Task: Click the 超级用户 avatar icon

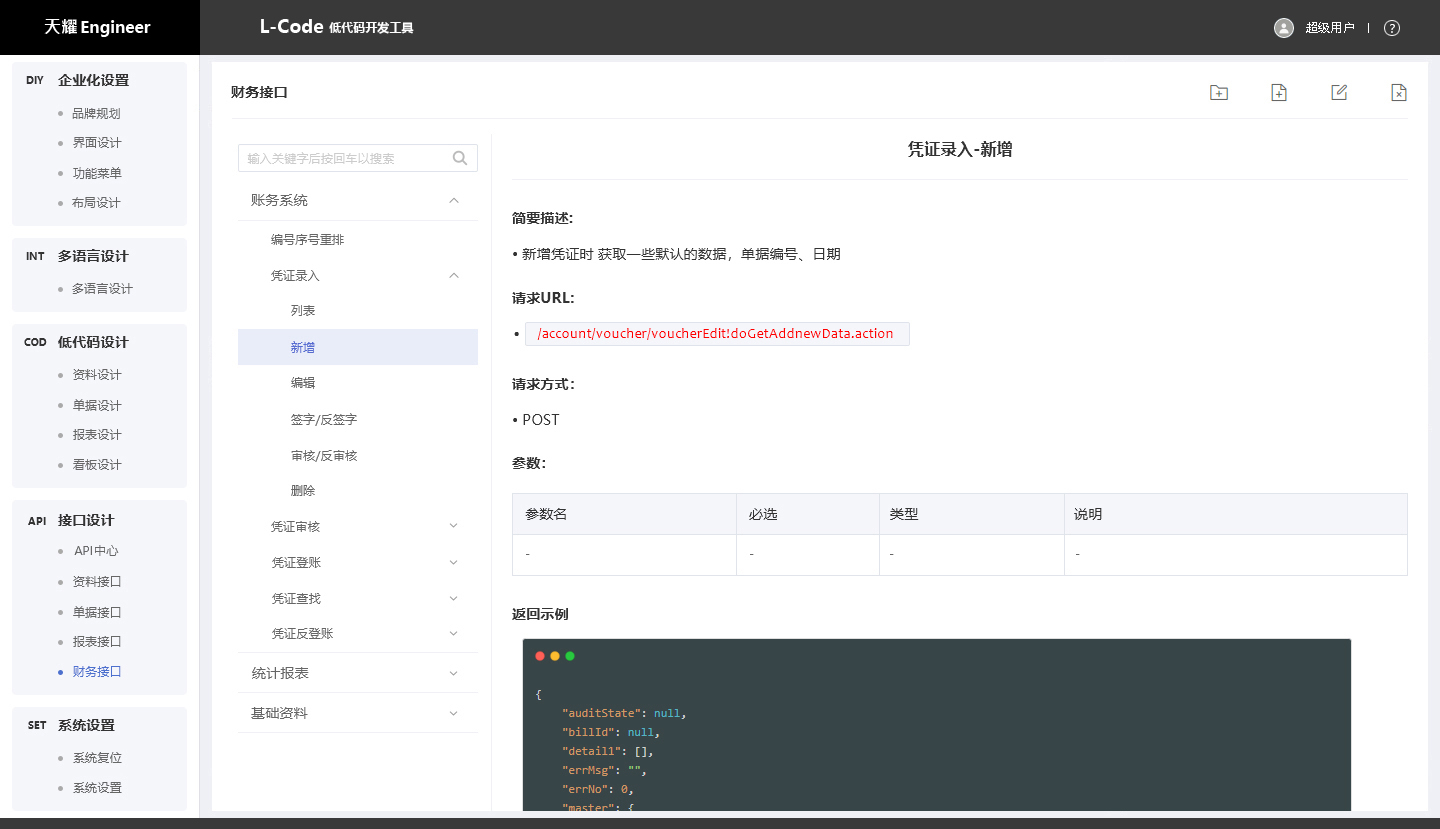Action: pos(1284,28)
